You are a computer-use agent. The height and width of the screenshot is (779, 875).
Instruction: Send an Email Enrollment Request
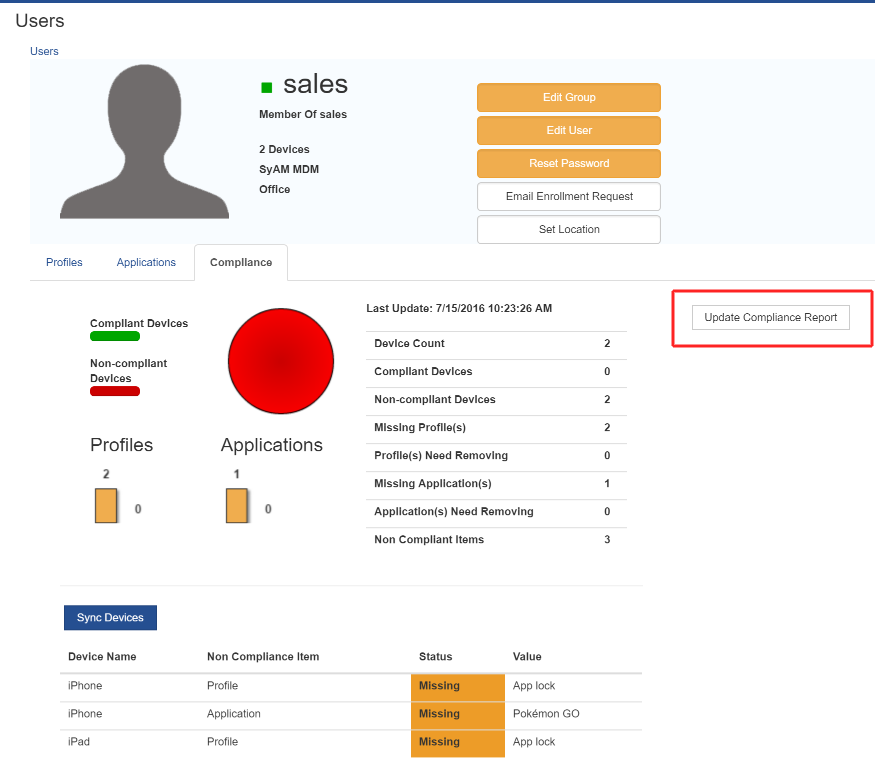568,196
